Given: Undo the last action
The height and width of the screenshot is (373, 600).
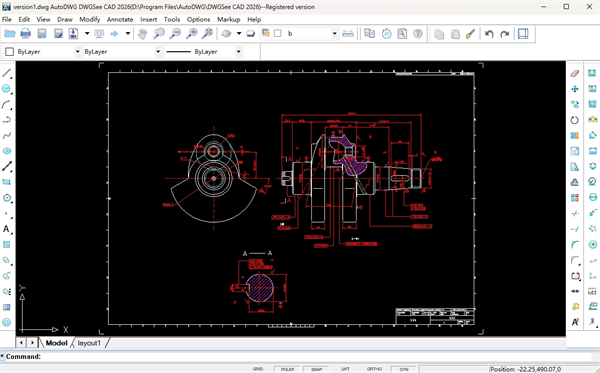Looking at the screenshot, I should [x=489, y=34].
